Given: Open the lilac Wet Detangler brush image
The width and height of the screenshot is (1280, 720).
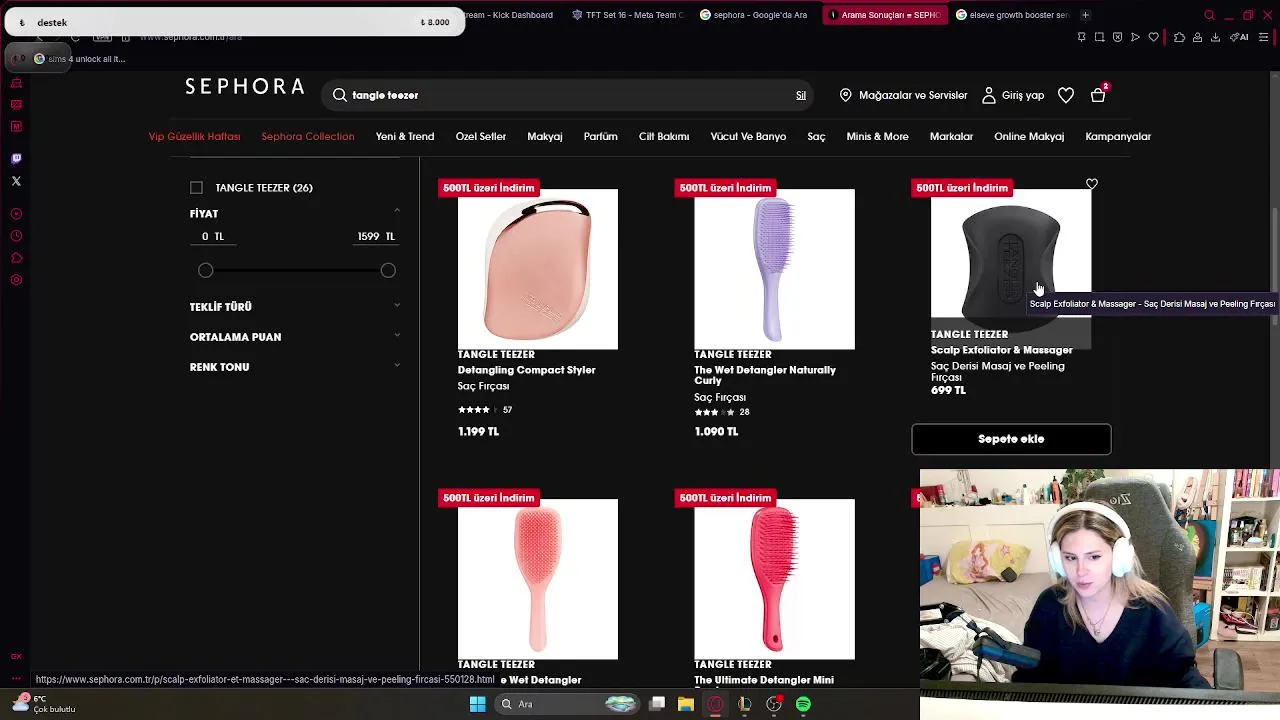Looking at the screenshot, I should click(x=774, y=269).
